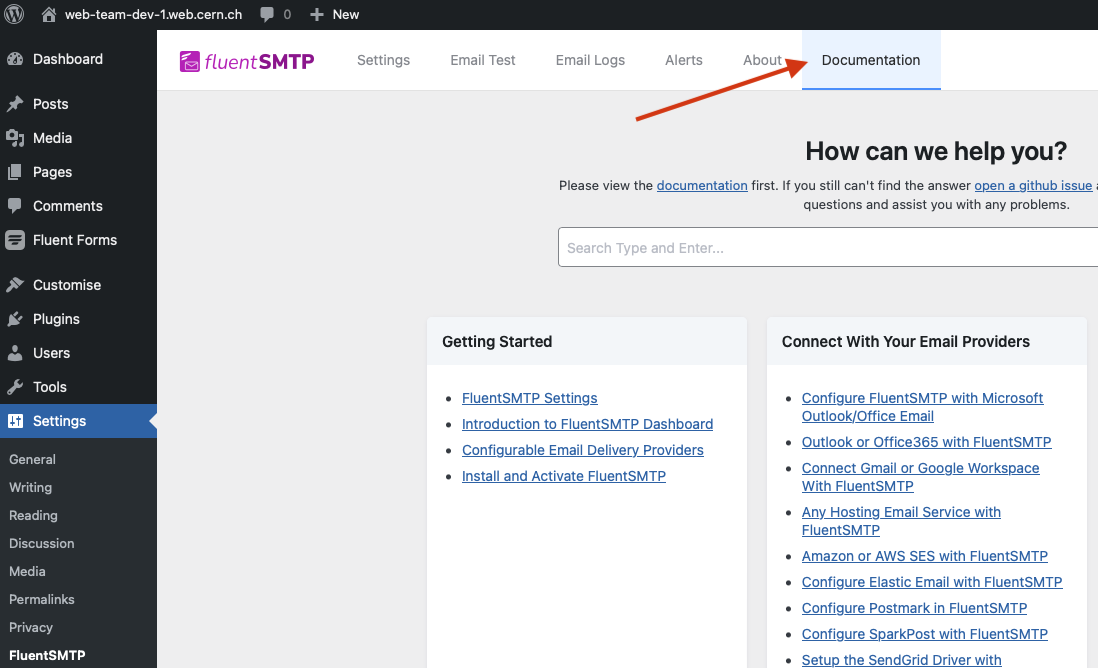1098x668 pixels.
Task: Click the Comments speech bubble sidebar icon
Action: (x=15, y=206)
